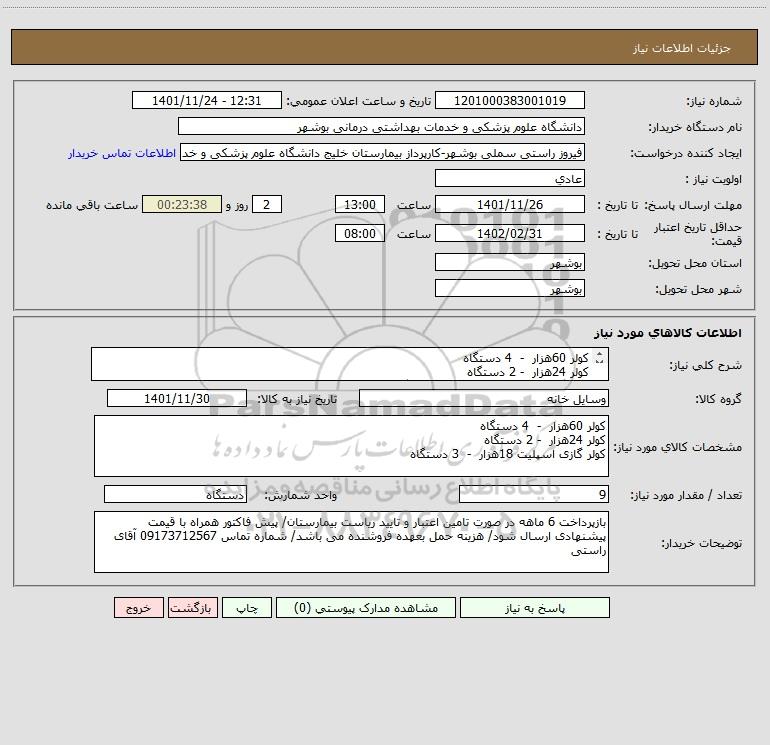This screenshot has width=770, height=745.
Task: Click the buyer notes text area
Action: (351, 542)
